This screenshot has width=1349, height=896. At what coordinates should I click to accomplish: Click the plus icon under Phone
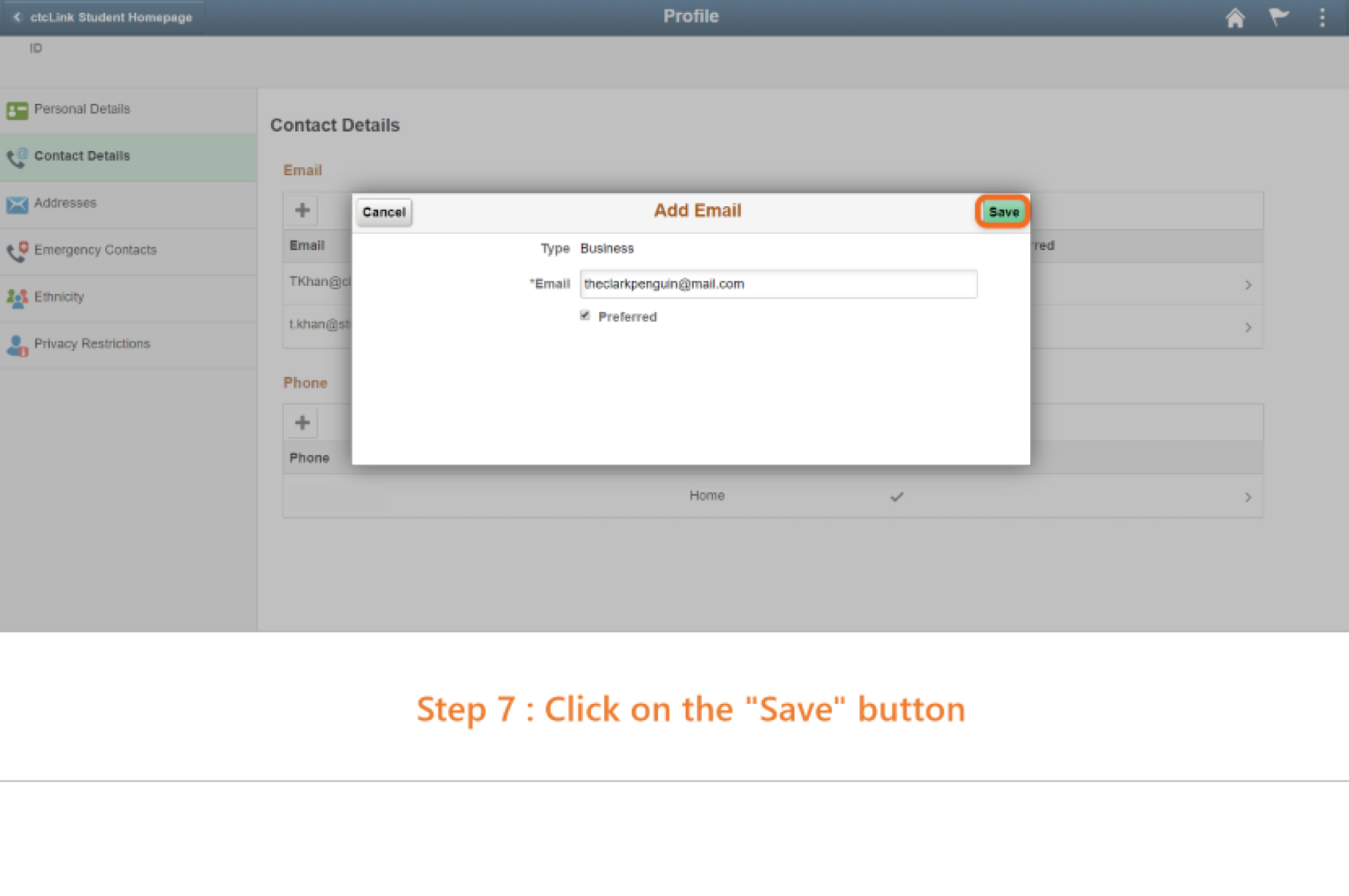pyautogui.click(x=302, y=423)
